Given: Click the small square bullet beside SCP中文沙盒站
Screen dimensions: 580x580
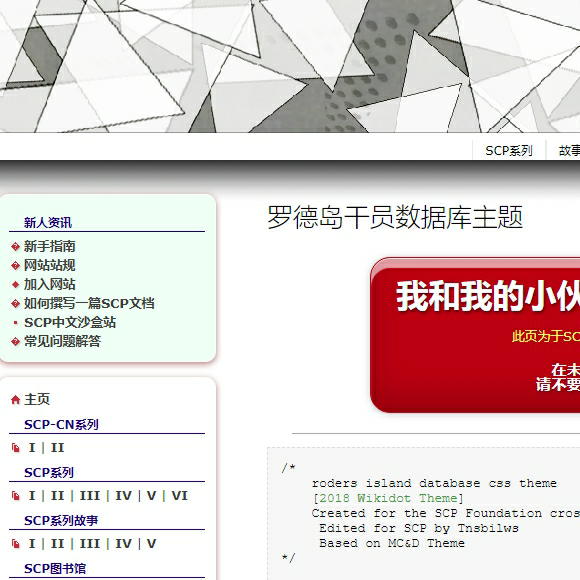Looking at the screenshot, I should point(15,323).
